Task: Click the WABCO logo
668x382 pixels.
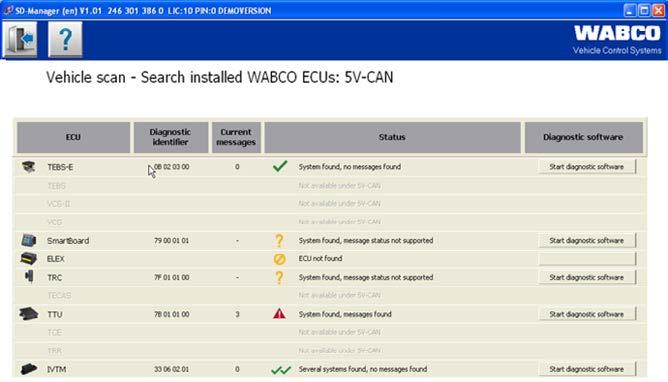Action: [x=617, y=33]
